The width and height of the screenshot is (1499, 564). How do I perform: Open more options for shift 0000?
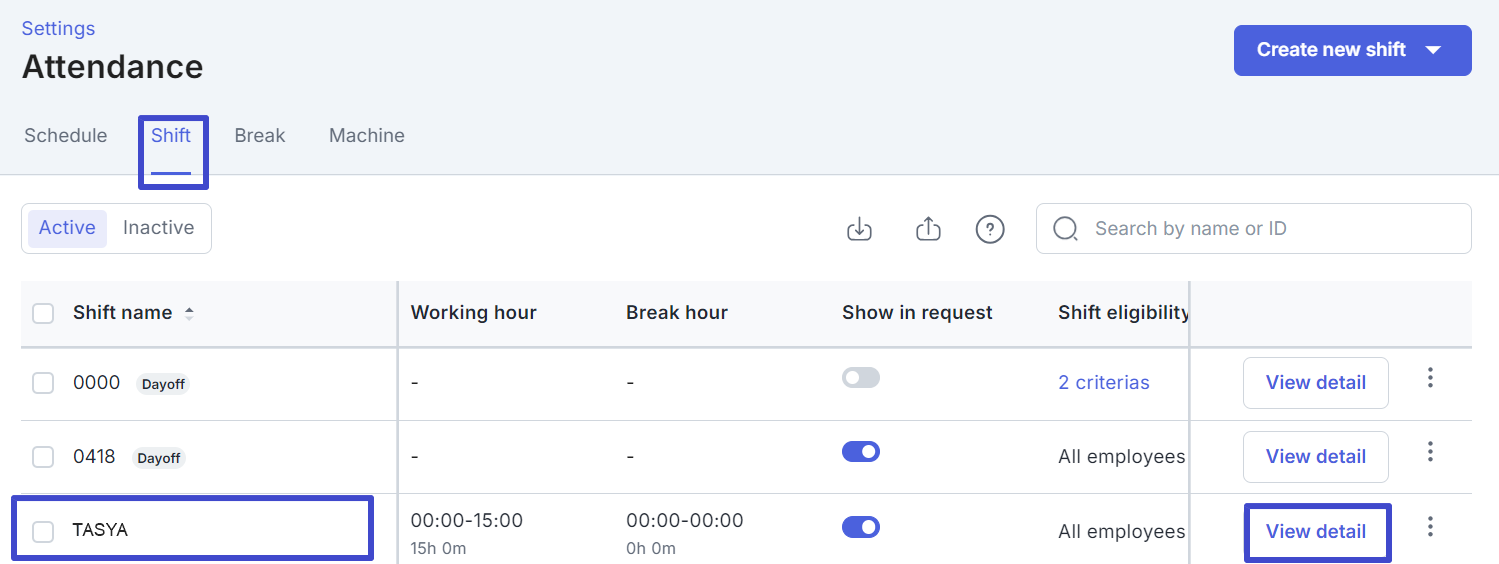[x=1431, y=378]
